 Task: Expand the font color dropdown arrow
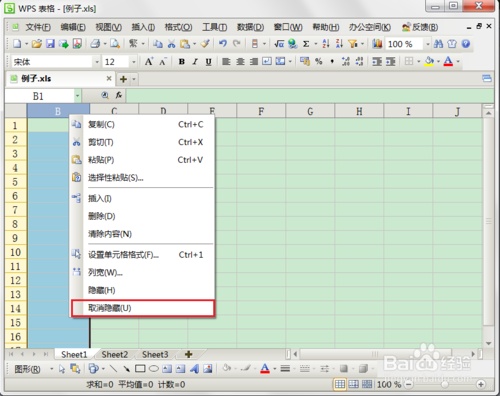point(458,61)
